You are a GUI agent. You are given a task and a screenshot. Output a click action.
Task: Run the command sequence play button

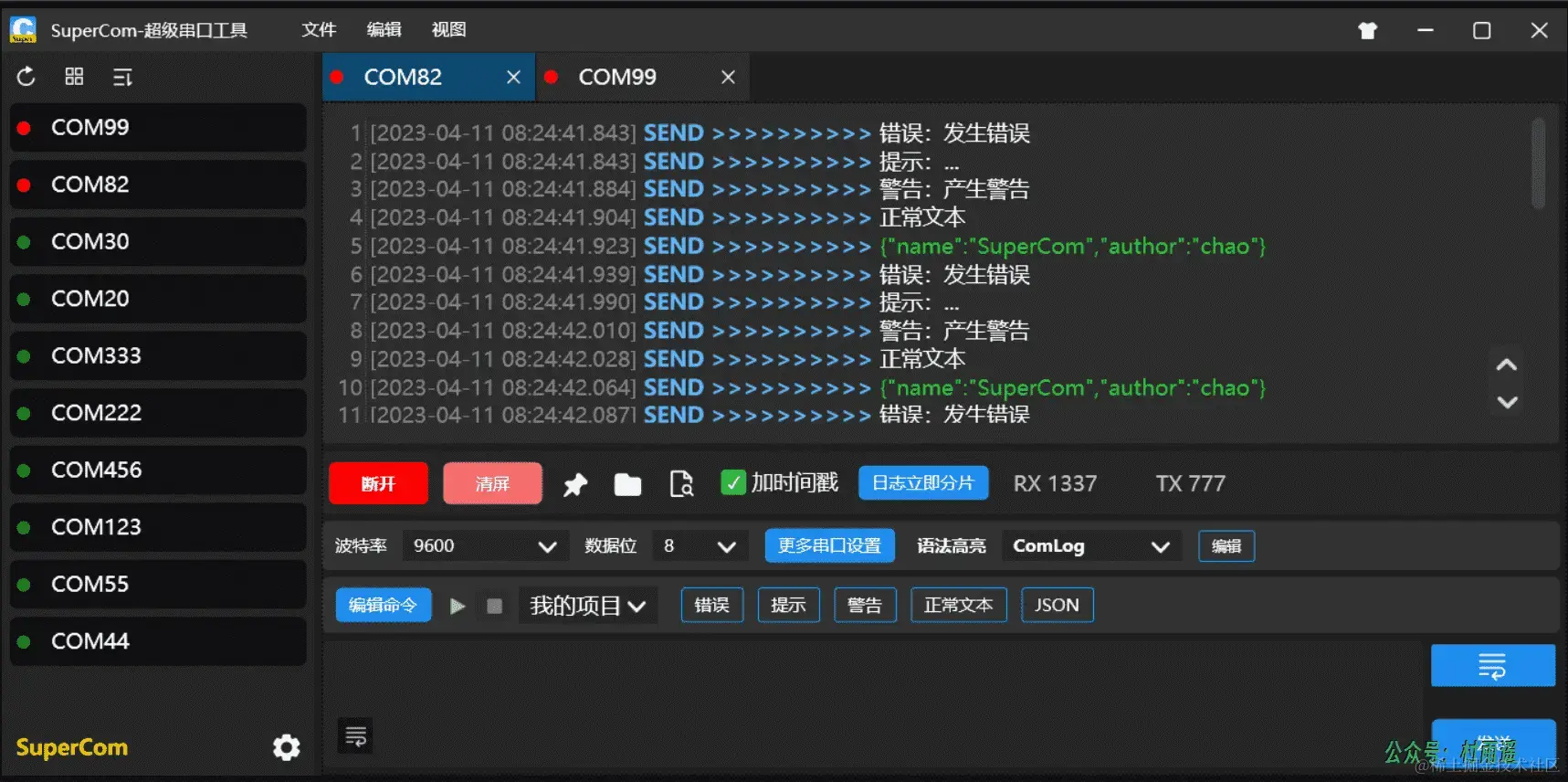pos(458,606)
